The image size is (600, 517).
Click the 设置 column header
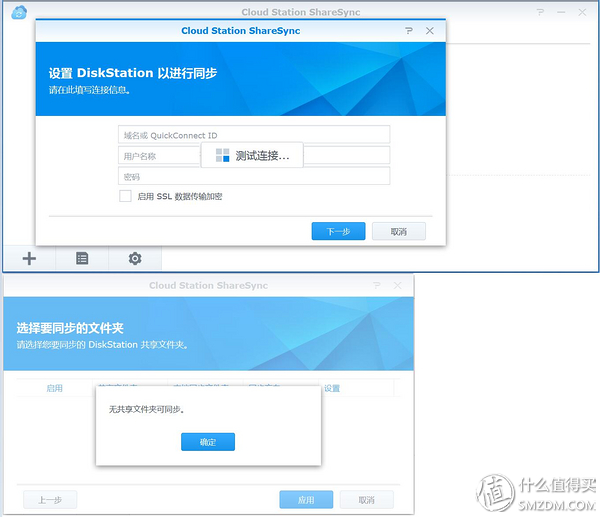[x=332, y=388]
